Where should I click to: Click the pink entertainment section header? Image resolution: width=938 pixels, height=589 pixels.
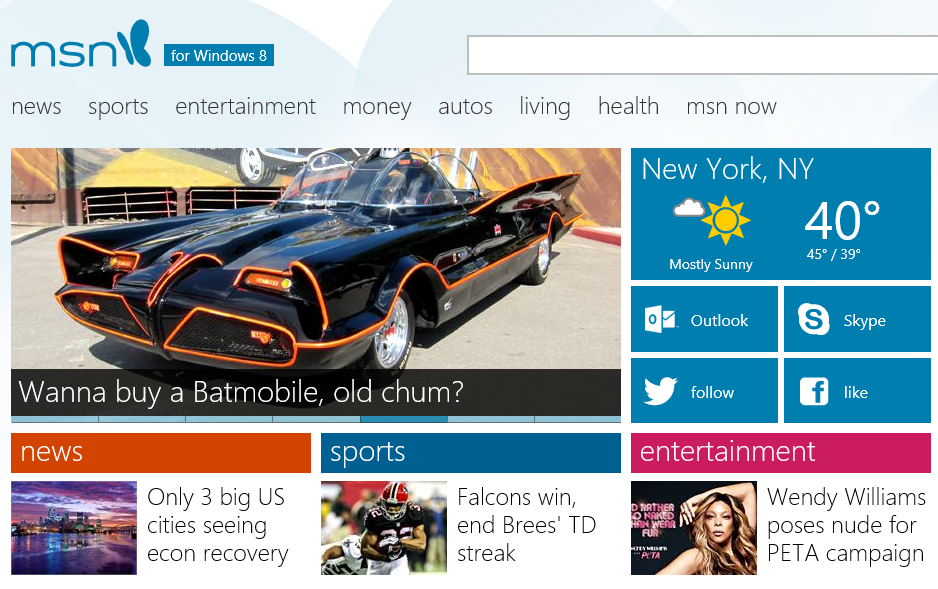(x=780, y=452)
